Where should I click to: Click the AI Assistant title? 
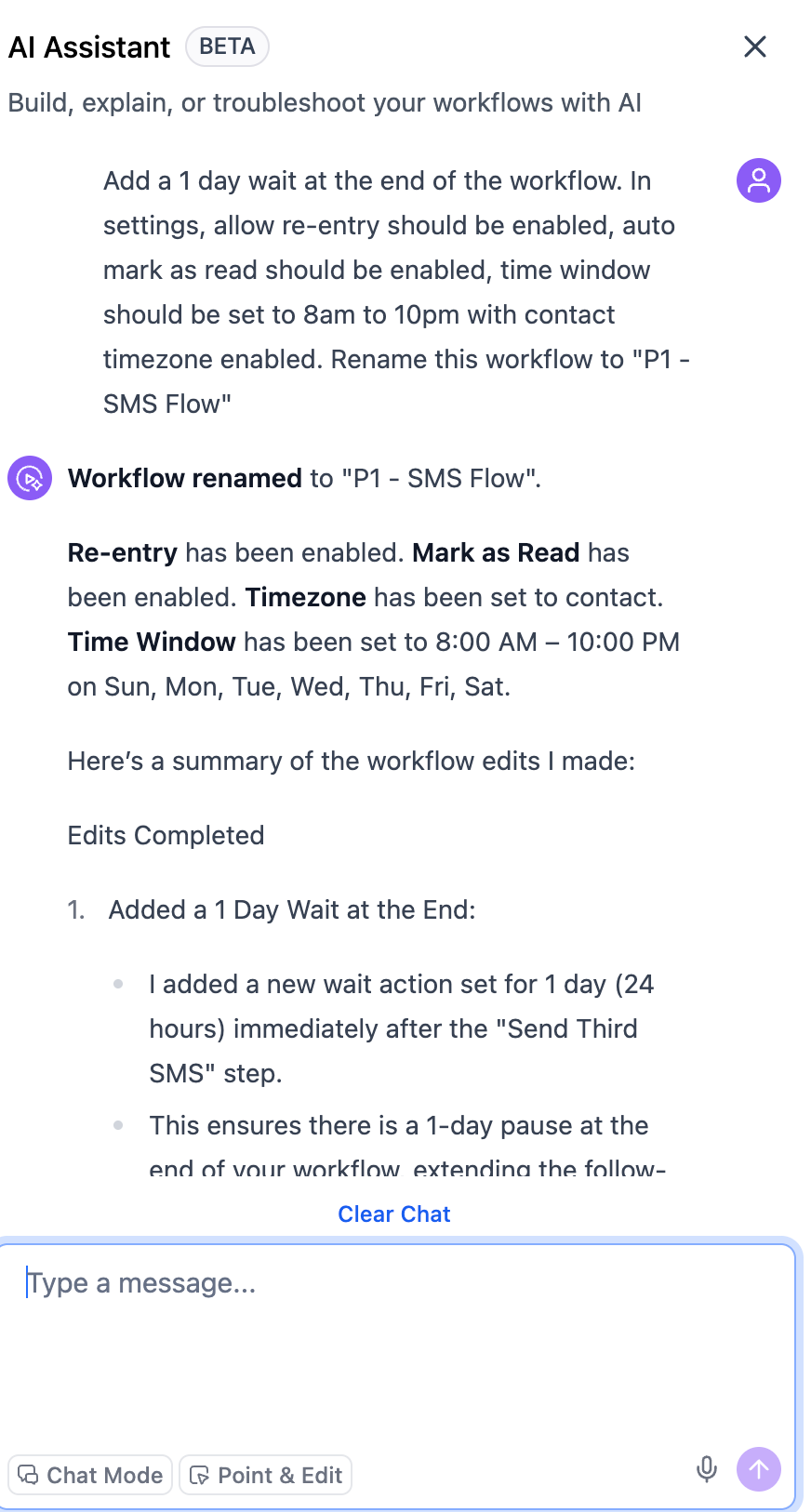[88, 46]
